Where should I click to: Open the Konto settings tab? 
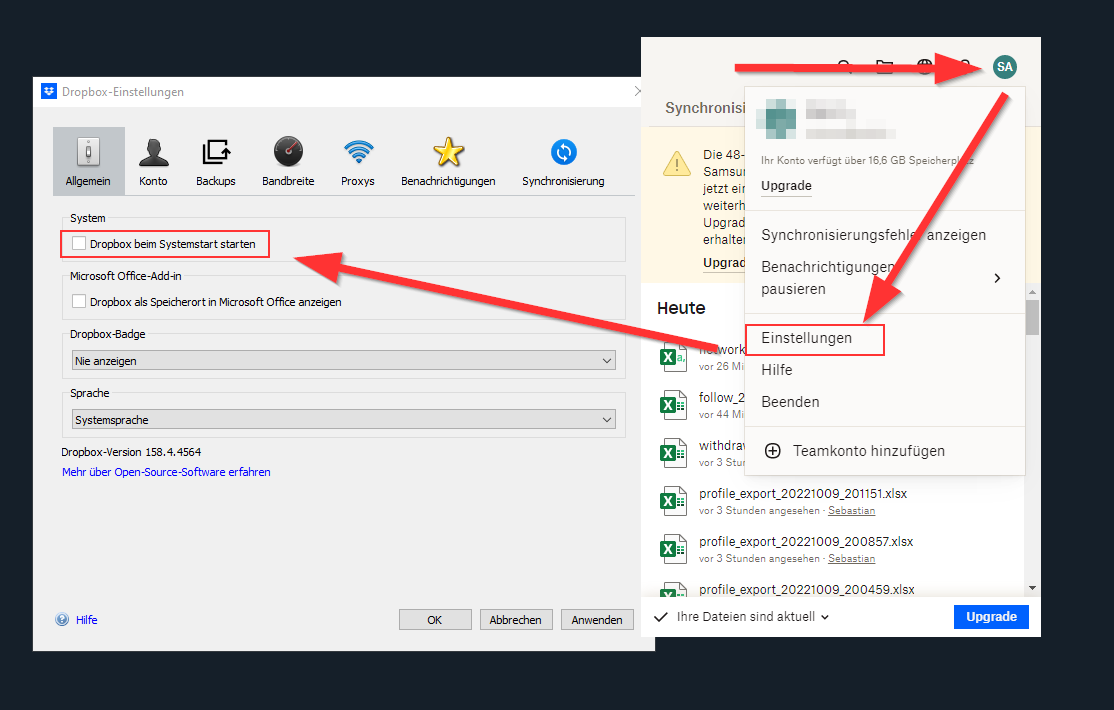pos(153,162)
